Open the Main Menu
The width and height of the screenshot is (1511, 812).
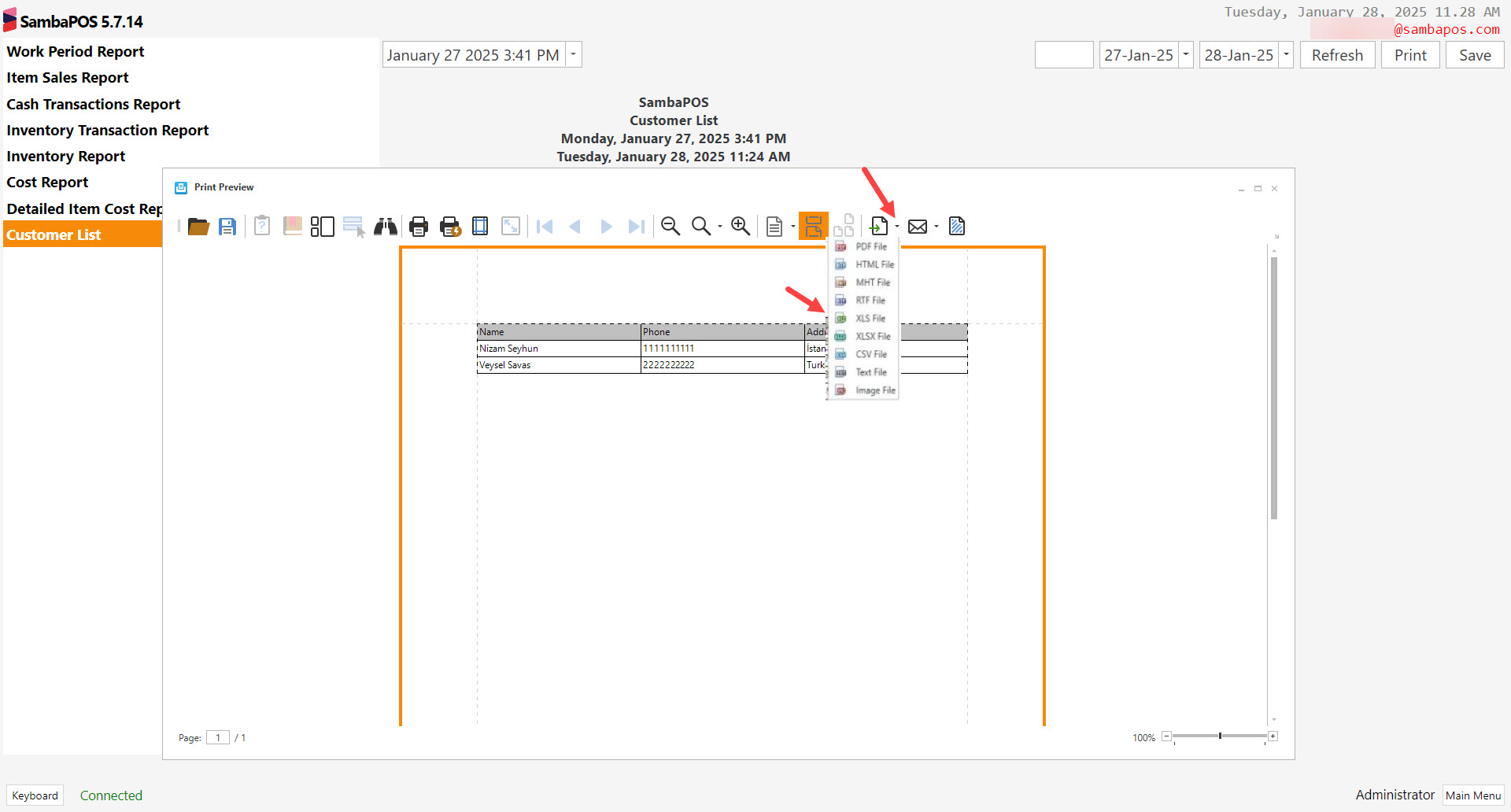[x=1472, y=795]
